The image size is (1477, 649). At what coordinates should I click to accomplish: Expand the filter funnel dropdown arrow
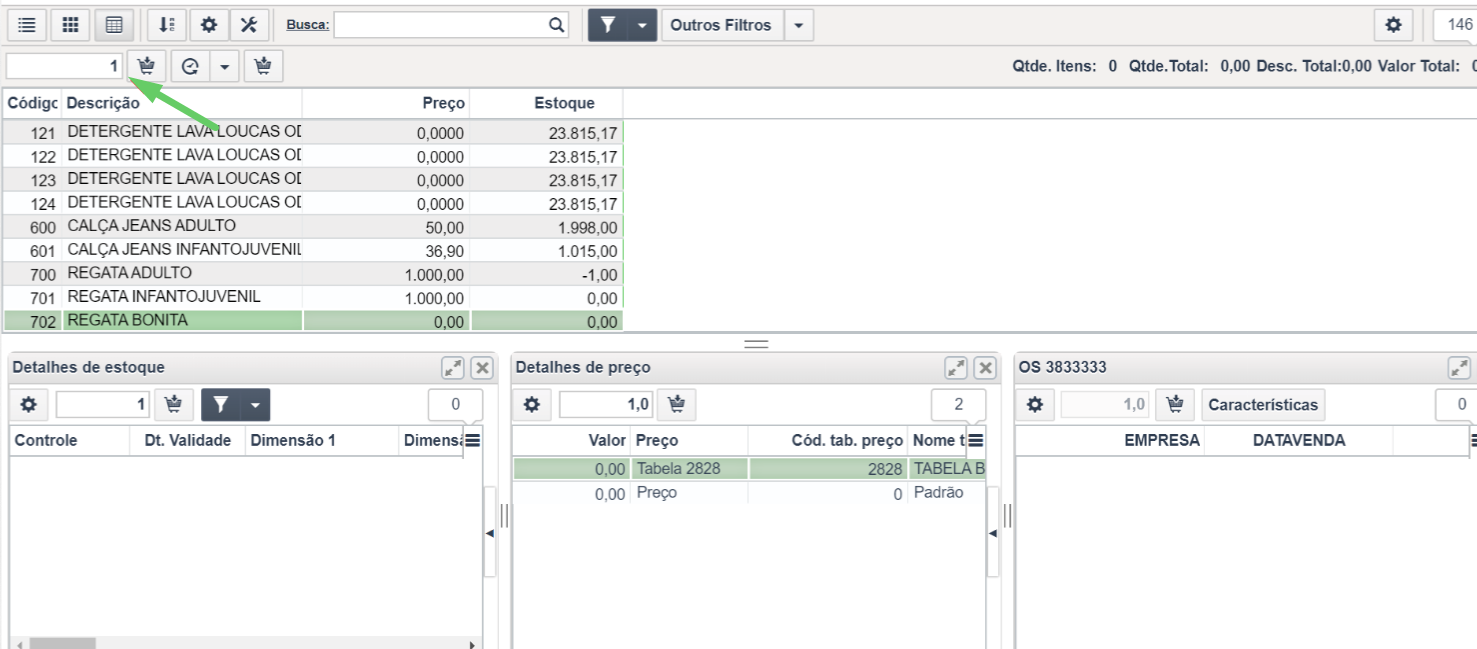pos(641,25)
